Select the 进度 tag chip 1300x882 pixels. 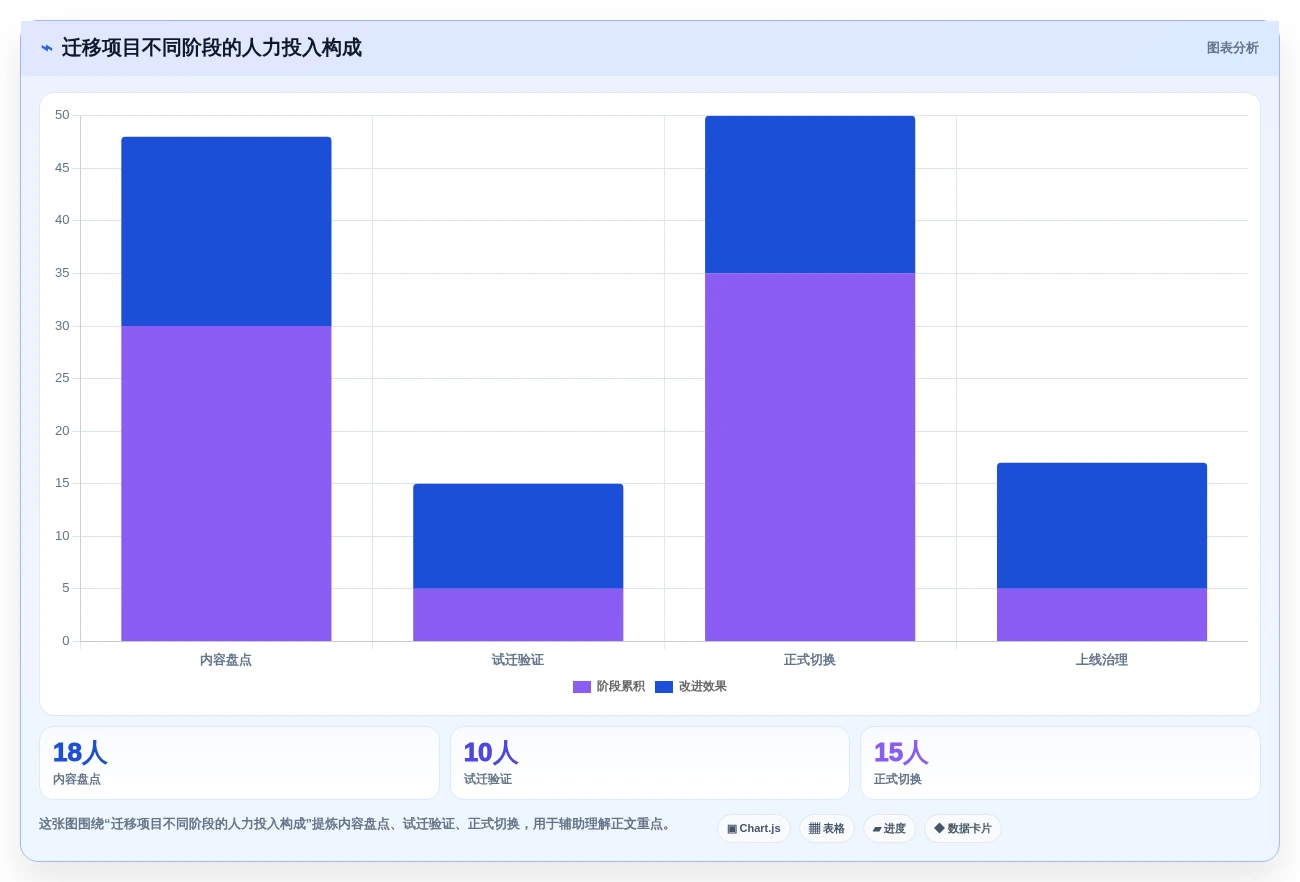[889, 828]
